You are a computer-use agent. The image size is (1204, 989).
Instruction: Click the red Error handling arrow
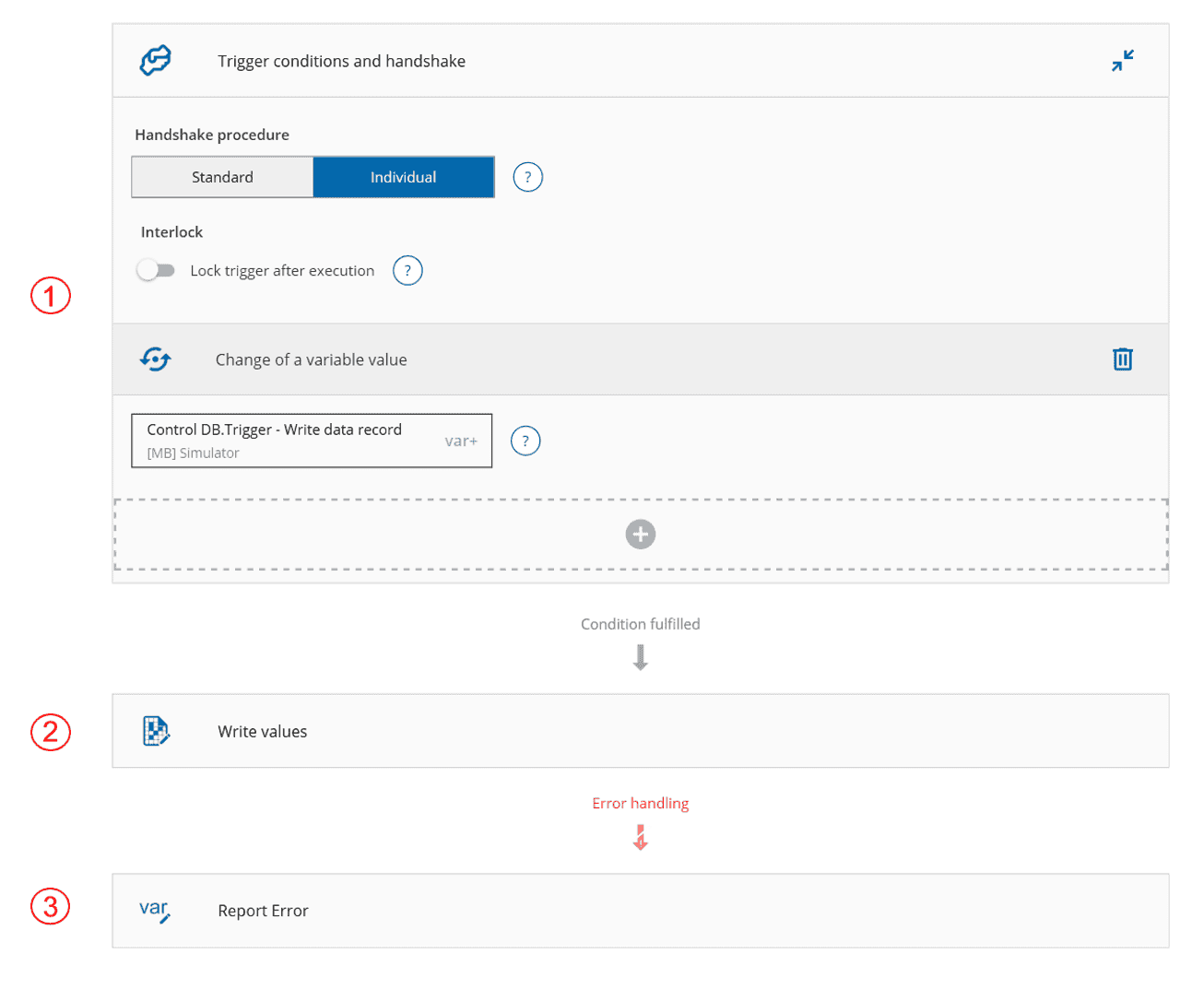[641, 837]
